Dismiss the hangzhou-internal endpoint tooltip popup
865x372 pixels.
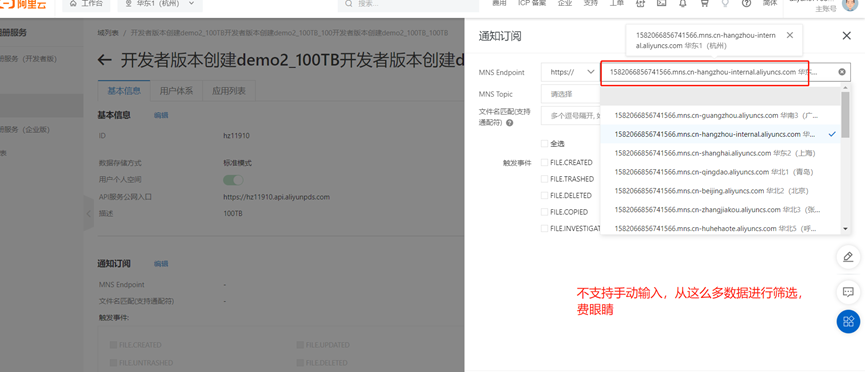[x=789, y=35]
